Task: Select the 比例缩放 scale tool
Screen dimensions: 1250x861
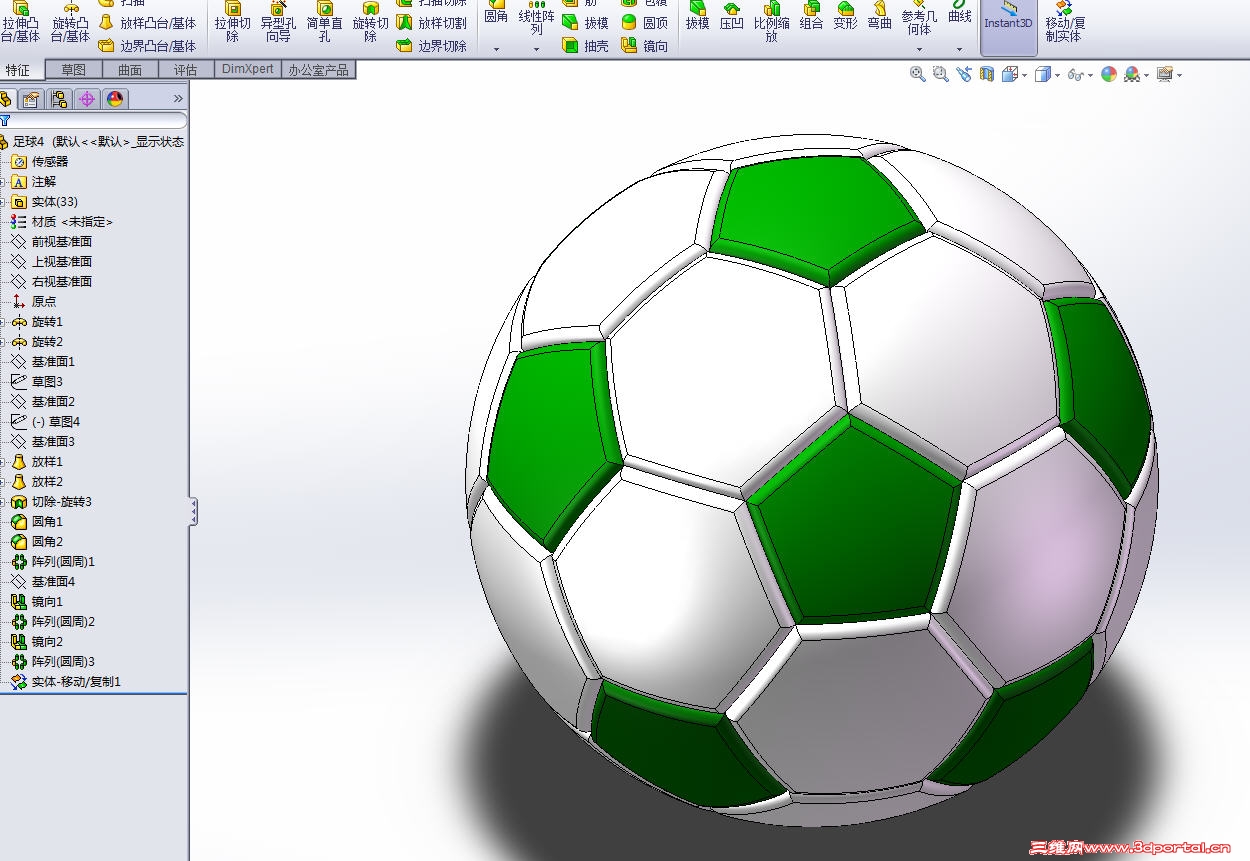Action: coord(771,22)
